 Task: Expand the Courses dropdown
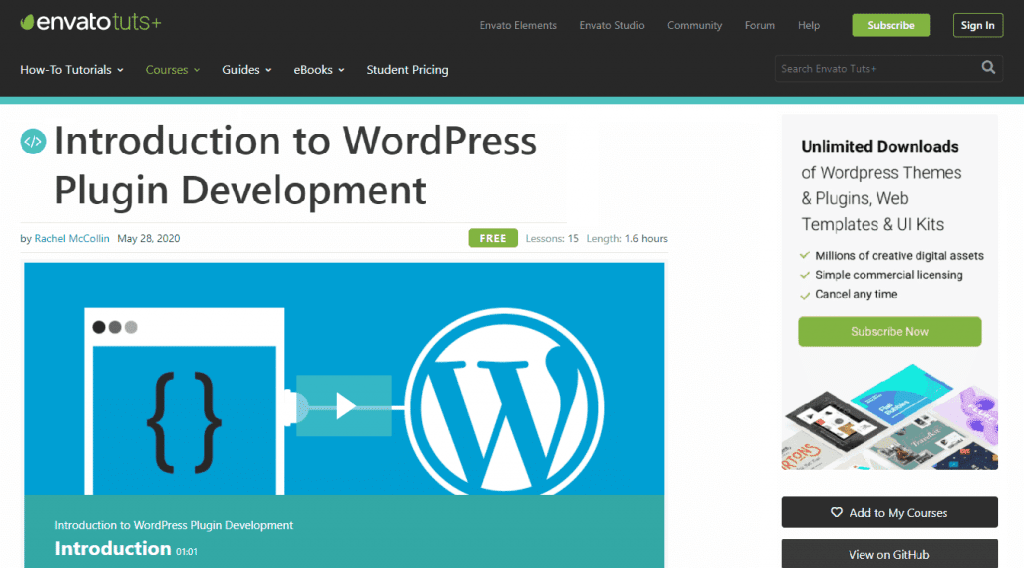coord(172,70)
